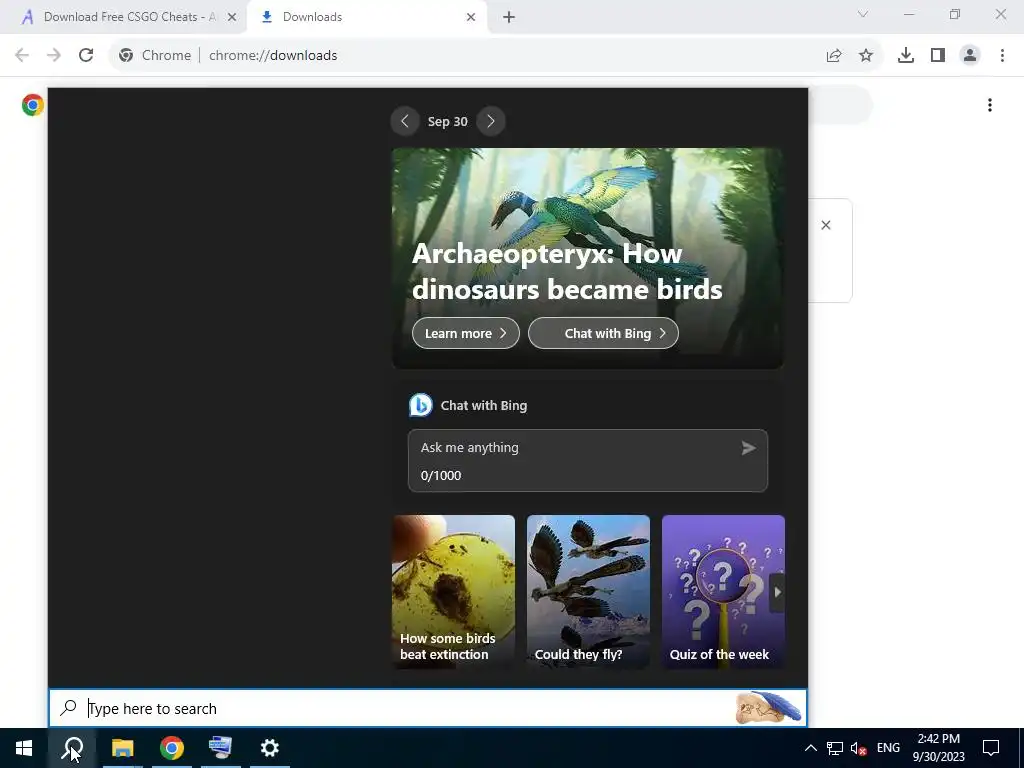Open Google Chrome from the taskbar
Viewport: 1024px width, 768px height.
click(x=172, y=748)
